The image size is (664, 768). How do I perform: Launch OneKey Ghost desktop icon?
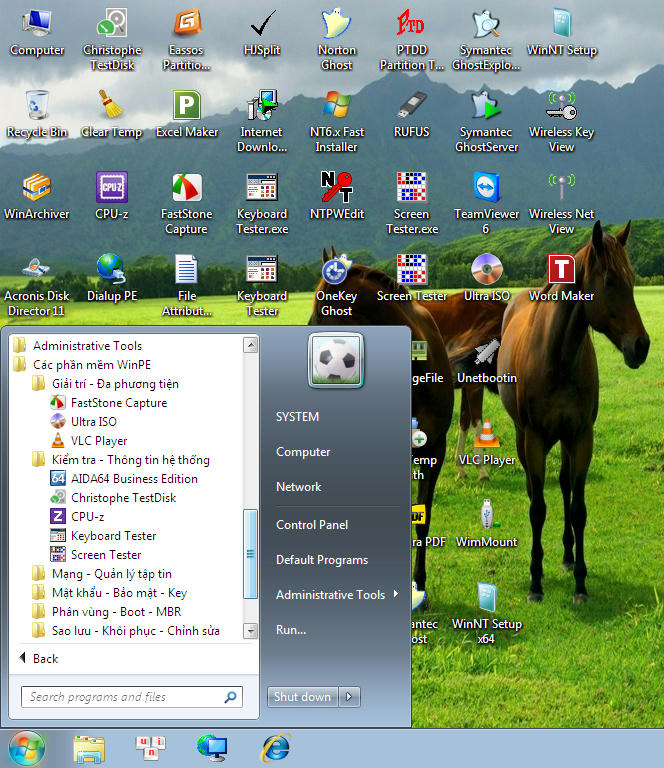336,285
